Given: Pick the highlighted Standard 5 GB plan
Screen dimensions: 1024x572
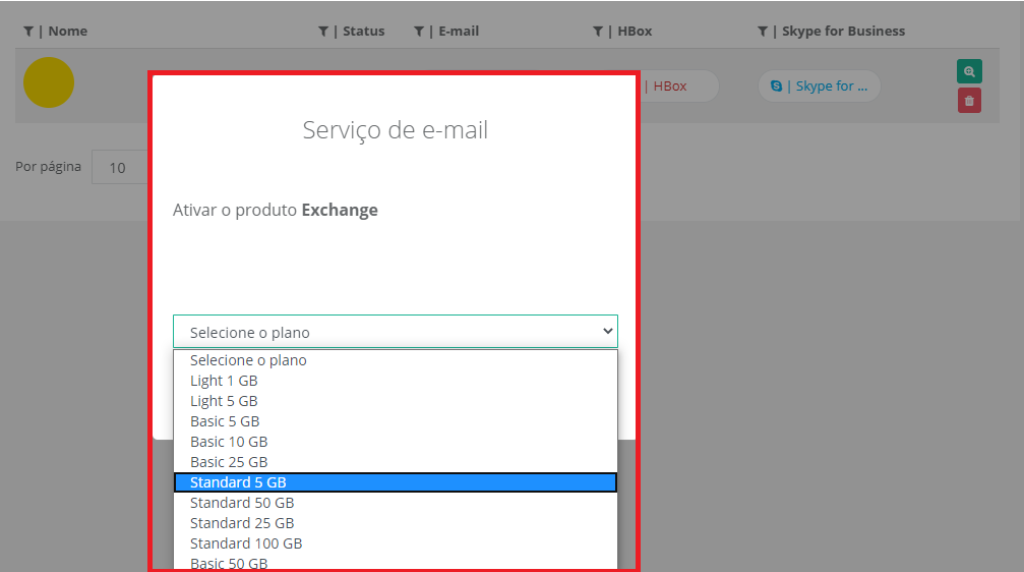Looking at the screenshot, I should point(395,483).
